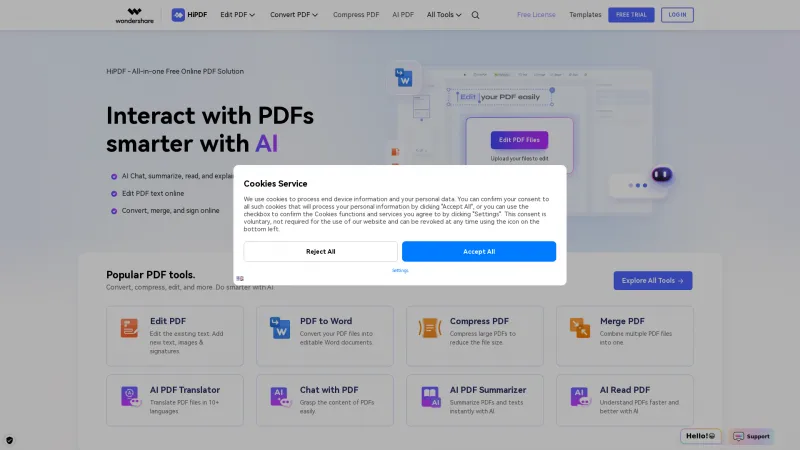The image size is (800, 450).
Task: Click the Chat with PDF card icon
Action: coord(280,396)
